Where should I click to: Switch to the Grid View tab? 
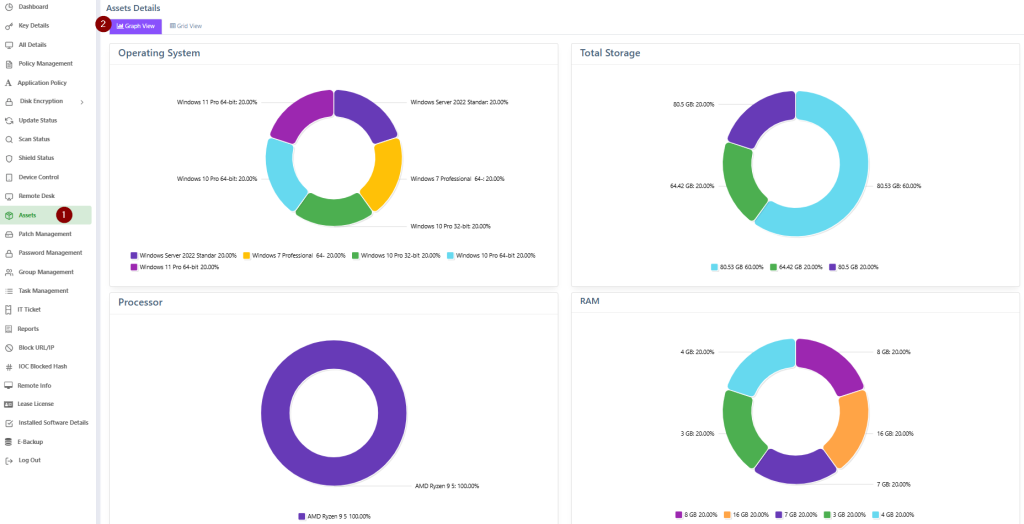tap(185, 26)
